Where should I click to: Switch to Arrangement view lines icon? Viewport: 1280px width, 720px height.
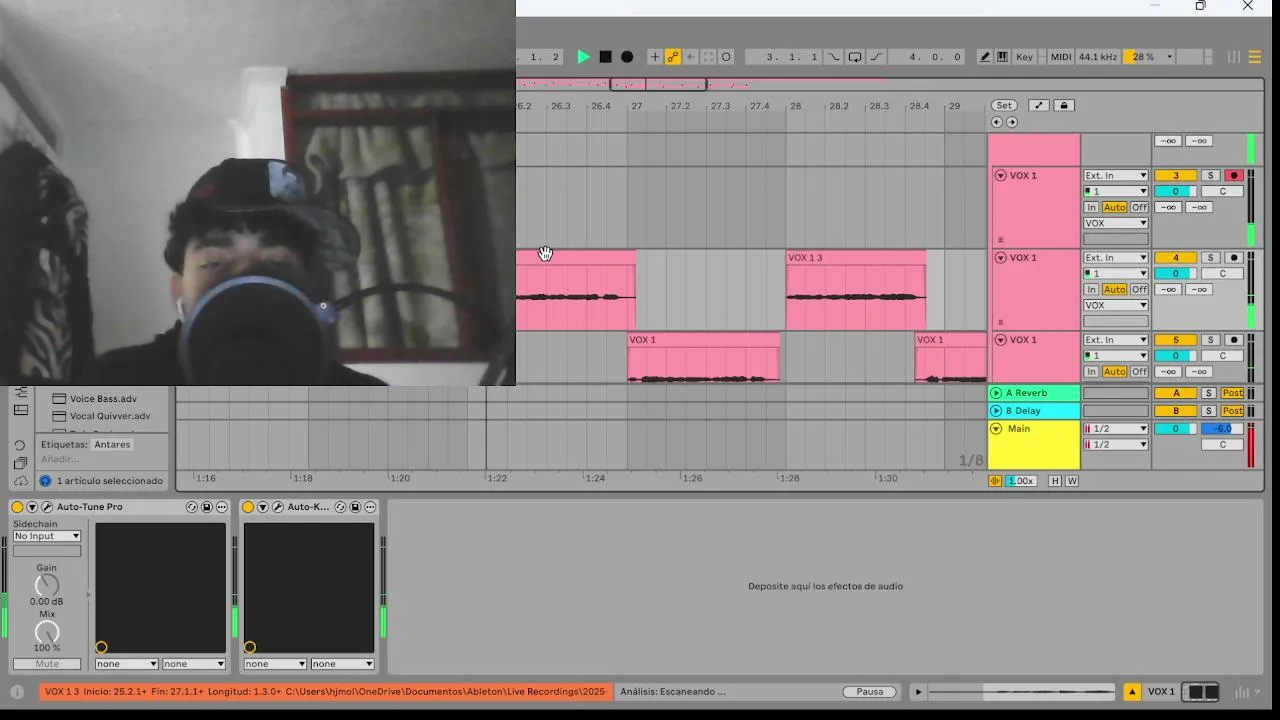(1255, 57)
